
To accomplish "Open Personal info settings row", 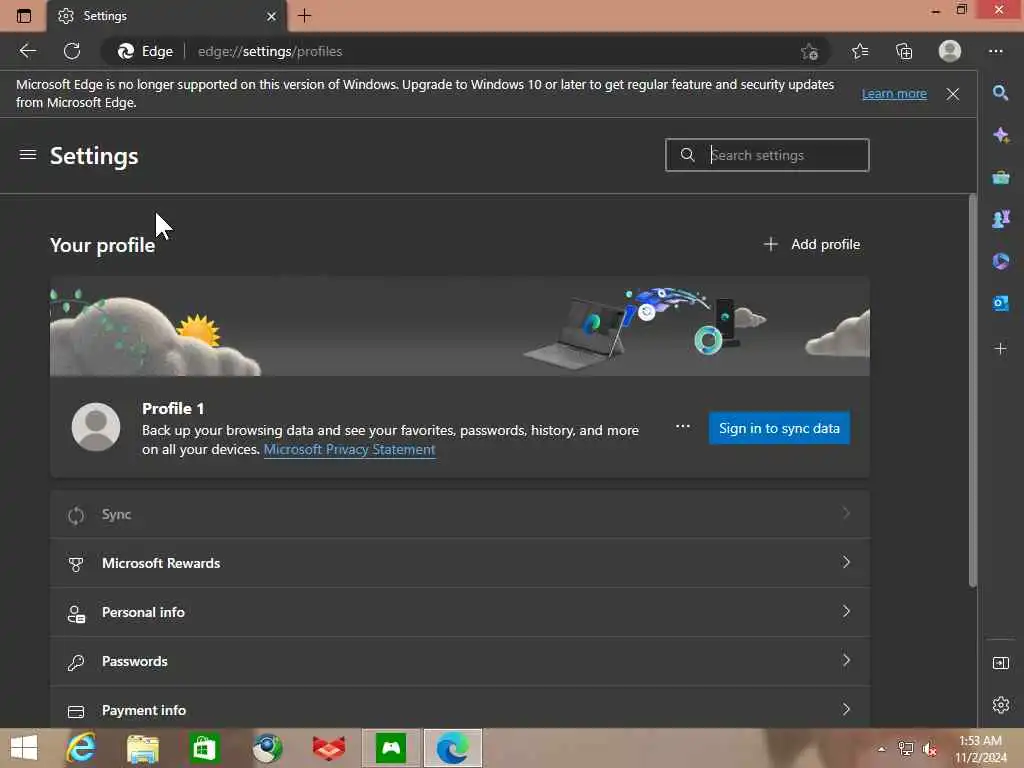I will pos(460,612).
